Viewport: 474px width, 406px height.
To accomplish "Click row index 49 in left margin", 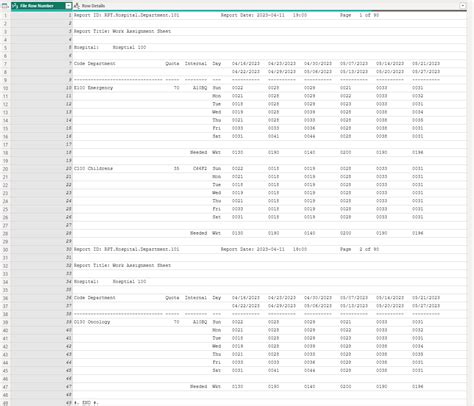I will click(5, 403).
